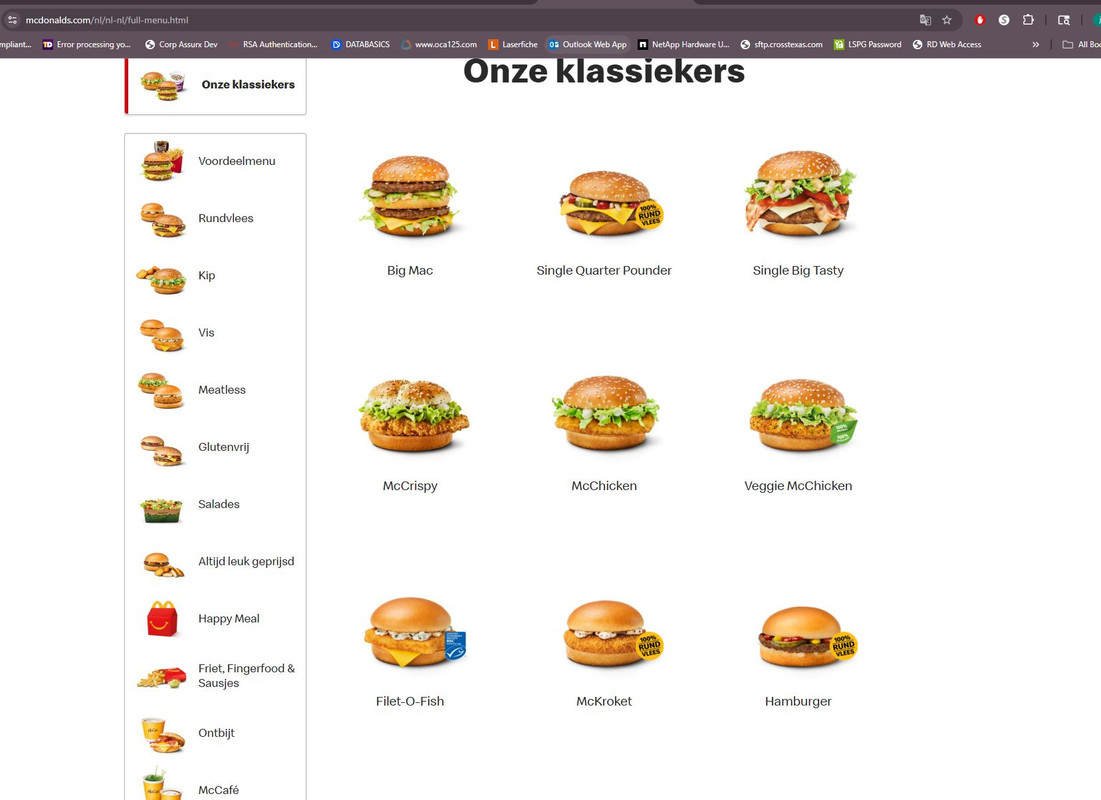Open the sftp.crosstexas.com bookmark
Viewport: 1101px width, 800px height.
click(782, 44)
